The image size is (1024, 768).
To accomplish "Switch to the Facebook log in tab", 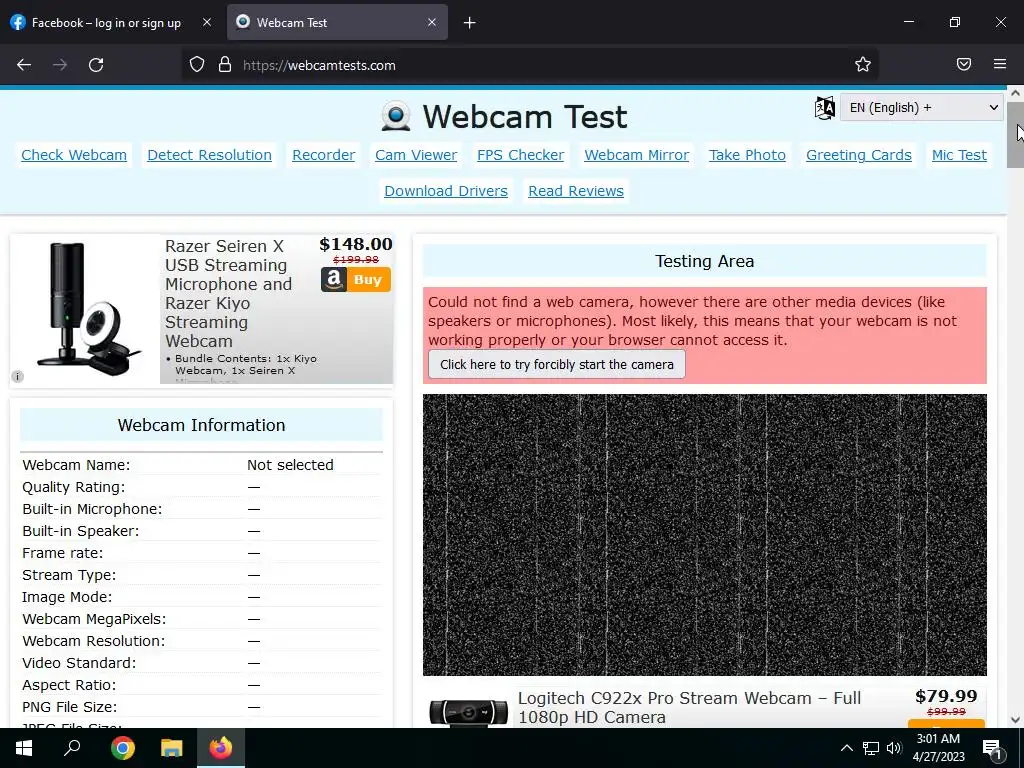I will (106, 23).
